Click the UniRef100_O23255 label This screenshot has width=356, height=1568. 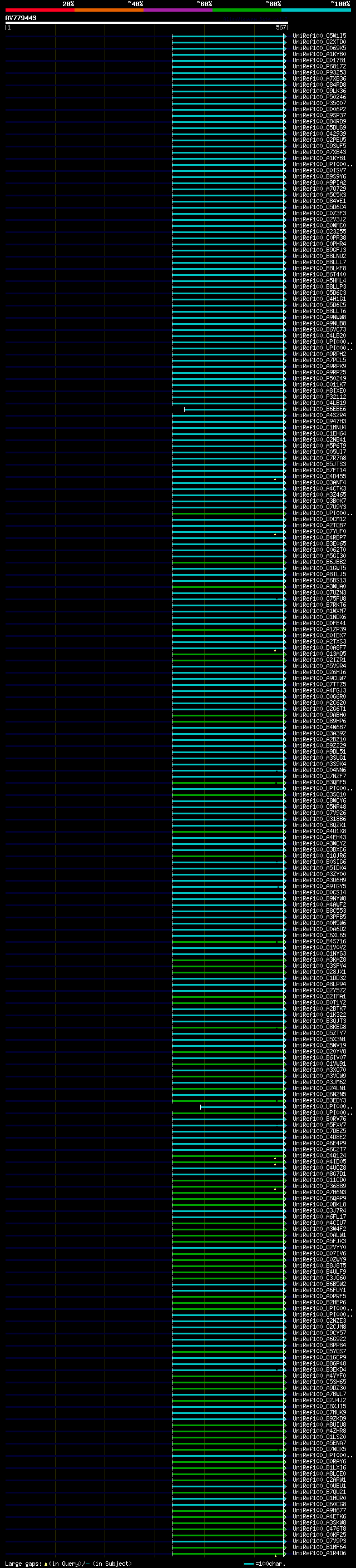click(x=319, y=231)
